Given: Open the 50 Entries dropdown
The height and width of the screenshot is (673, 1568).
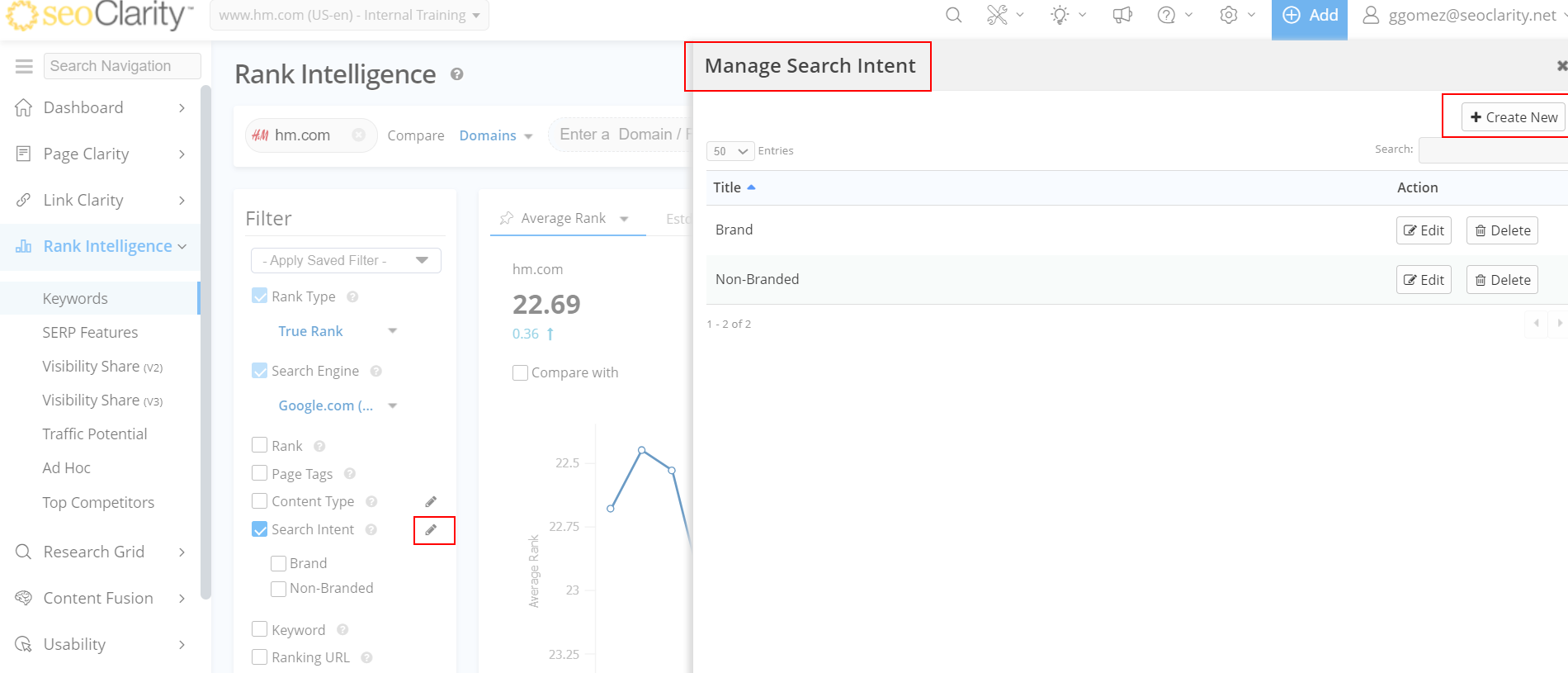Looking at the screenshot, I should (x=730, y=151).
